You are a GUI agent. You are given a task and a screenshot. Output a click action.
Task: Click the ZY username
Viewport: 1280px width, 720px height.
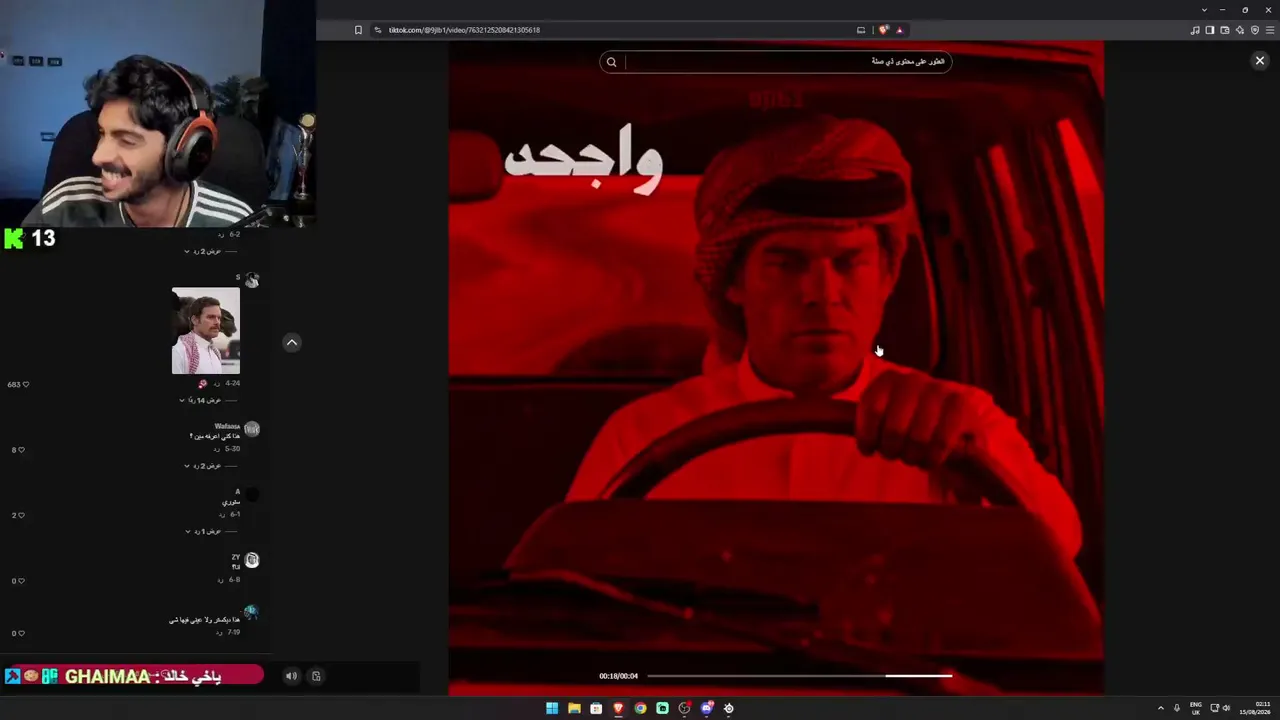coord(236,557)
